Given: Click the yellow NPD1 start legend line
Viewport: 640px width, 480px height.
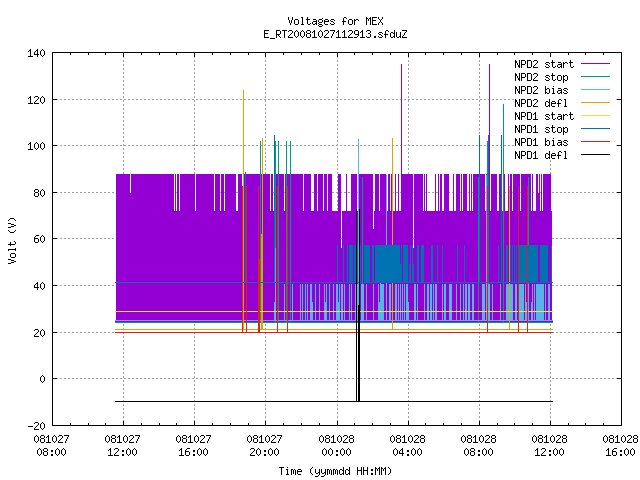Looking at the screenshot, I should click(596, 116).
